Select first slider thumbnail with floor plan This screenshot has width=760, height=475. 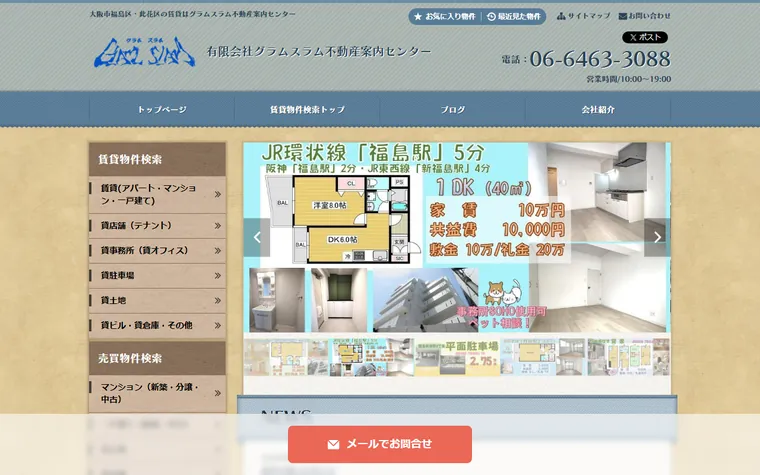tap(286, 357)
